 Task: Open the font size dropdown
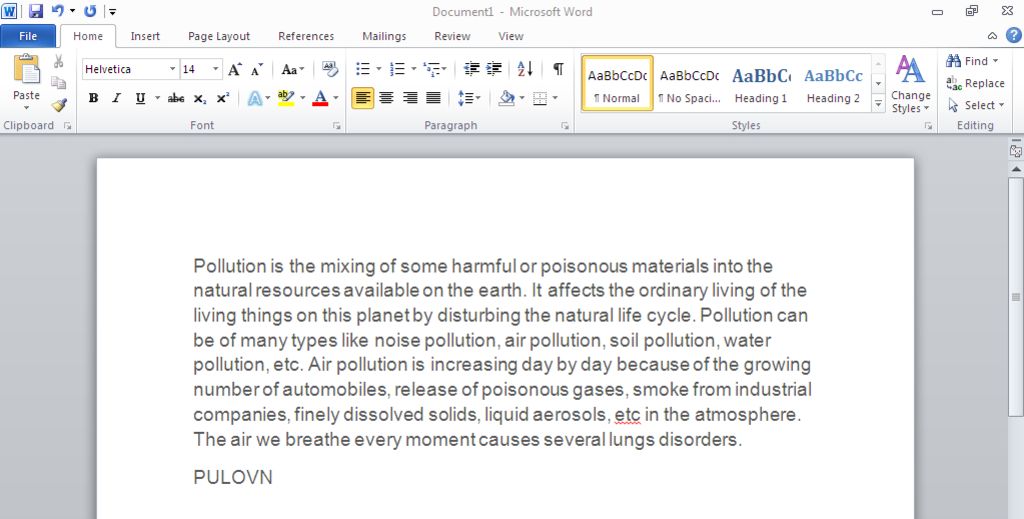coord(215,69)
